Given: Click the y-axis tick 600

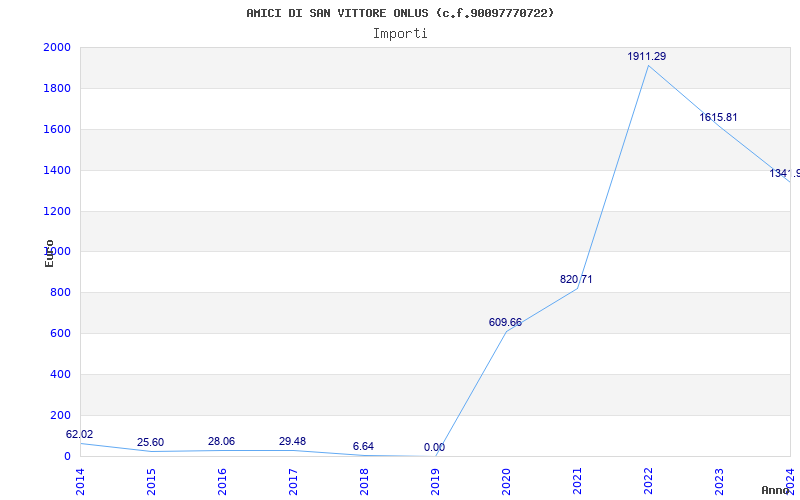Looking at the screenshot, I should pos(60,334).
